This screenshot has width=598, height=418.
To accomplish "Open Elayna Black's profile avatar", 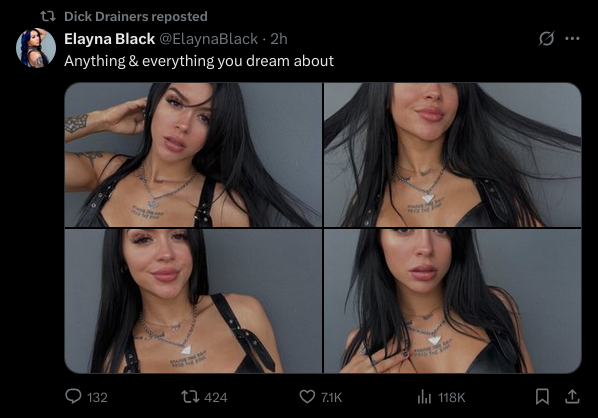I will tap(36, 48).
